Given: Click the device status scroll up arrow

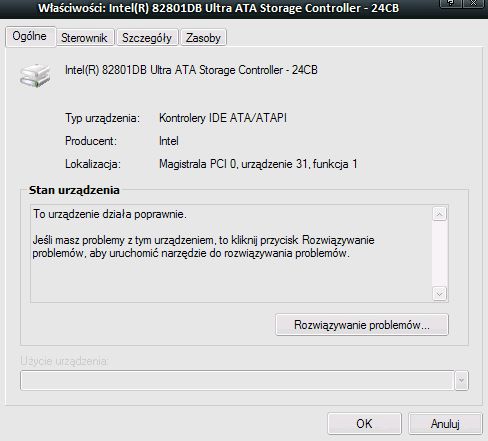Looking at the screenshot, I should click(x=439, y=214).
